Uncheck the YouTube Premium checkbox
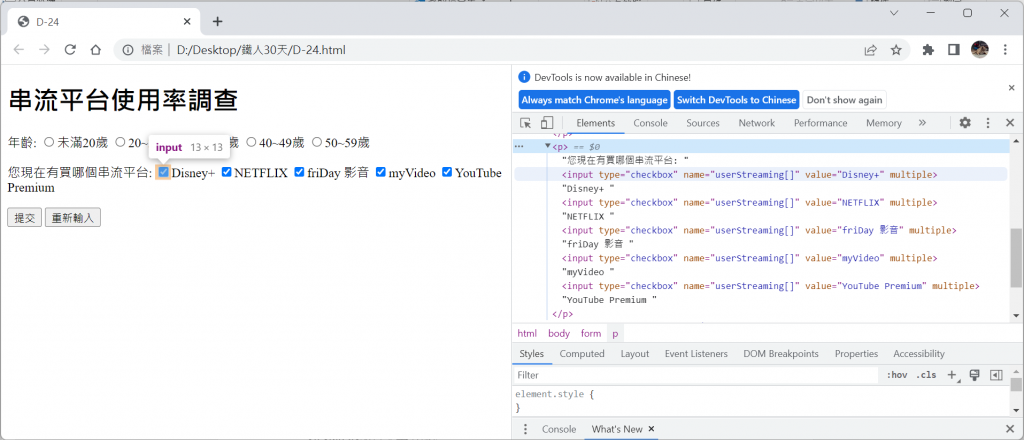Viewport: 1024px width, 440px height. click(x=447, y=172)
